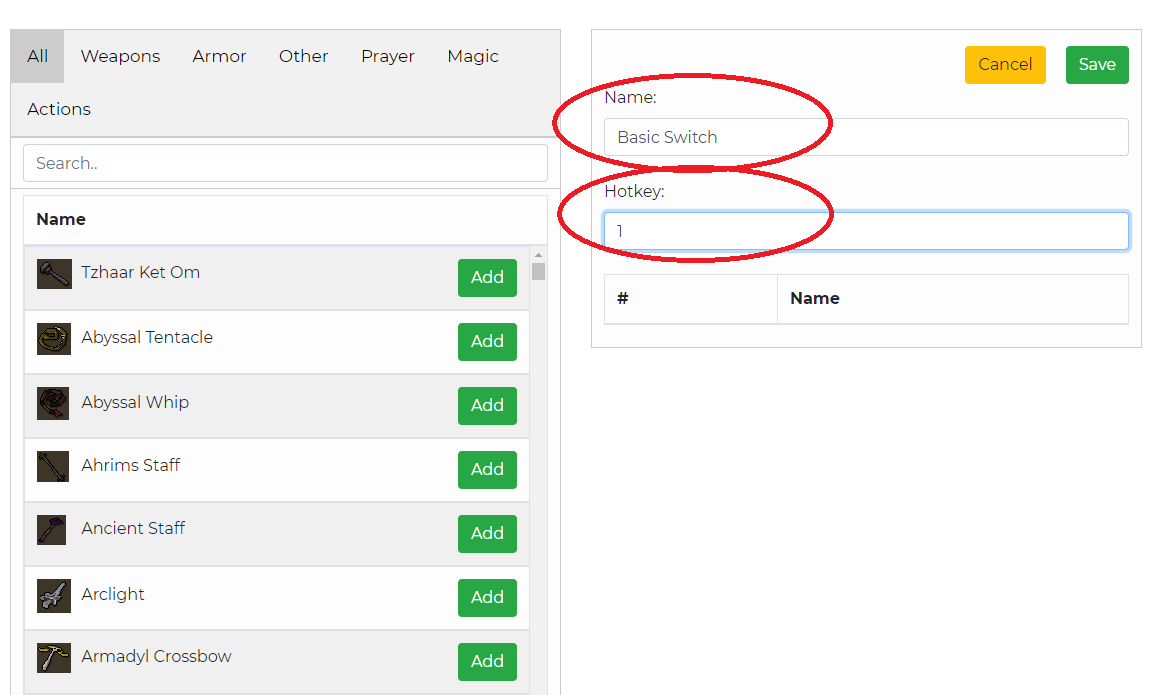Open the Weapons tab
Viewport: 1154px width, 695px height.
tap(120, 56)
